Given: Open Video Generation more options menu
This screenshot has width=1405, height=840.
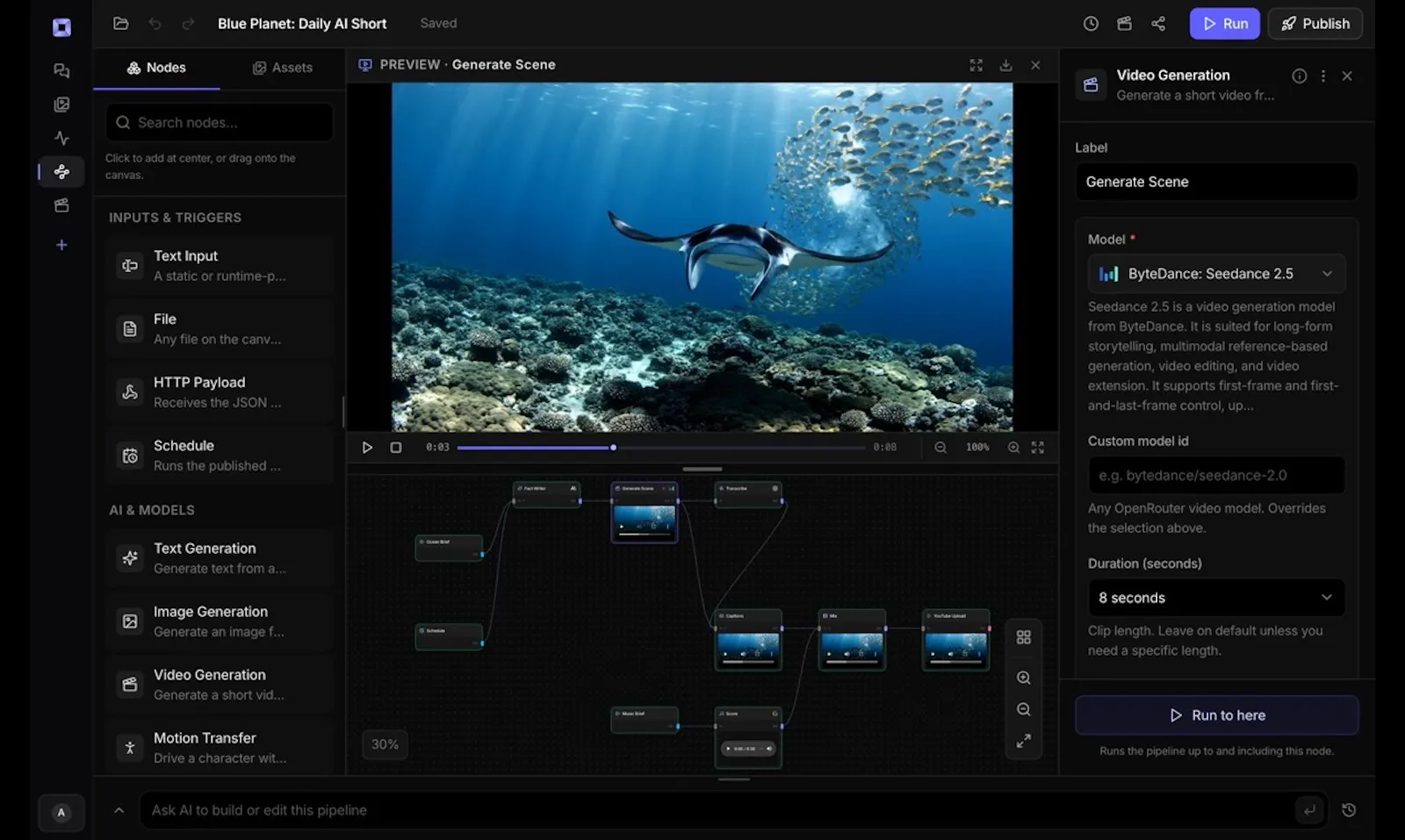Looking at the screenshot, I should pos(1322,76).
